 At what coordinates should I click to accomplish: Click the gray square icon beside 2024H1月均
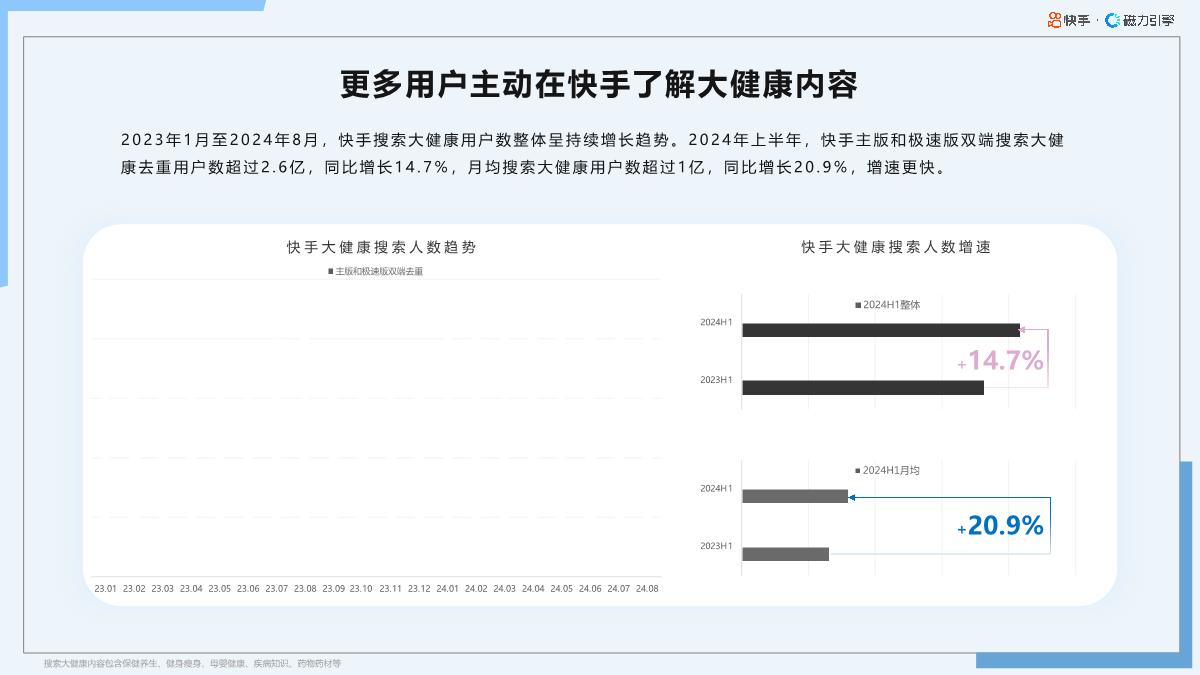click(x=856, y=468)
